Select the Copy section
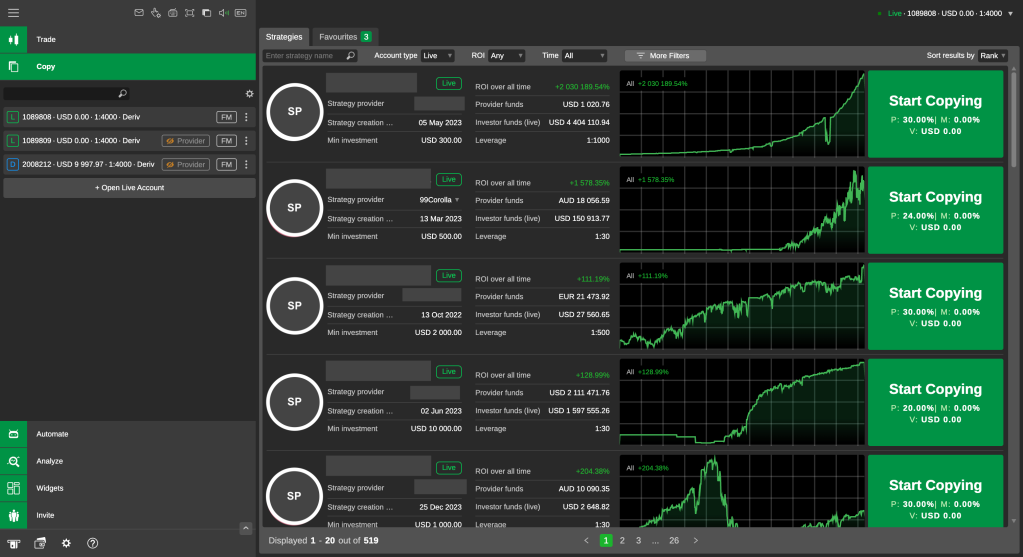 (x=128, y=67)
